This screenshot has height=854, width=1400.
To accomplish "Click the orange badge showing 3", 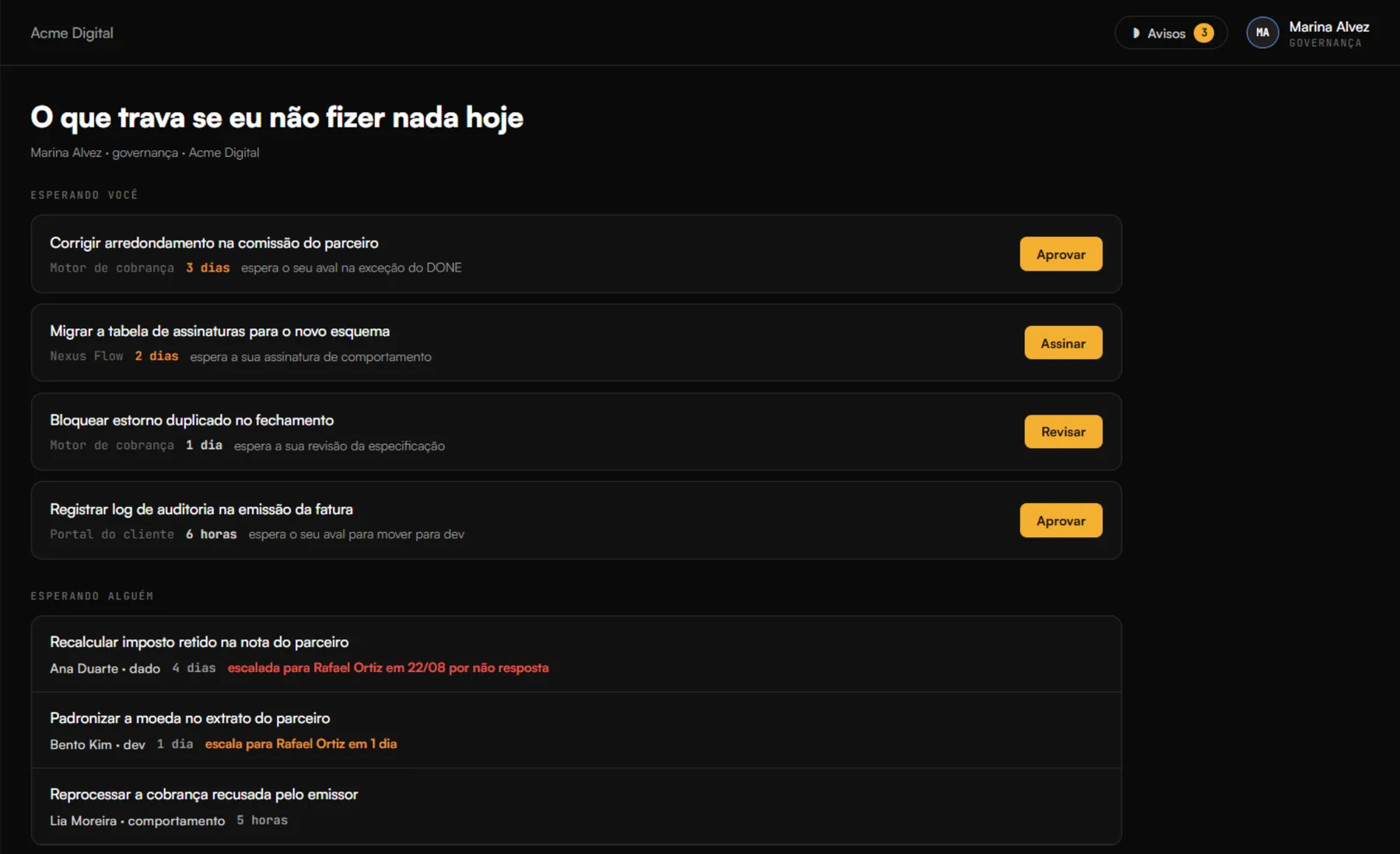I will tap(1203, 33).
